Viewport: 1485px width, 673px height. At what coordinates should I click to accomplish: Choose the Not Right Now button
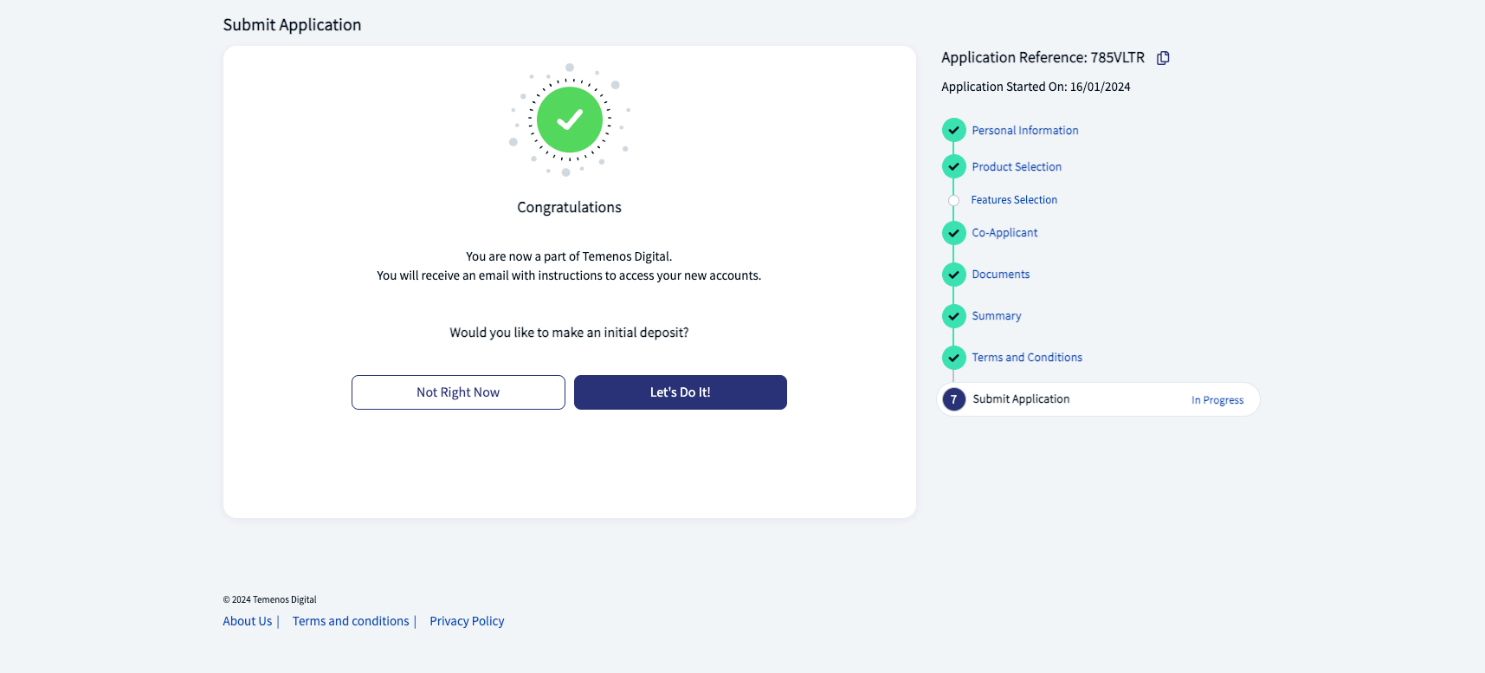(458, 392)
